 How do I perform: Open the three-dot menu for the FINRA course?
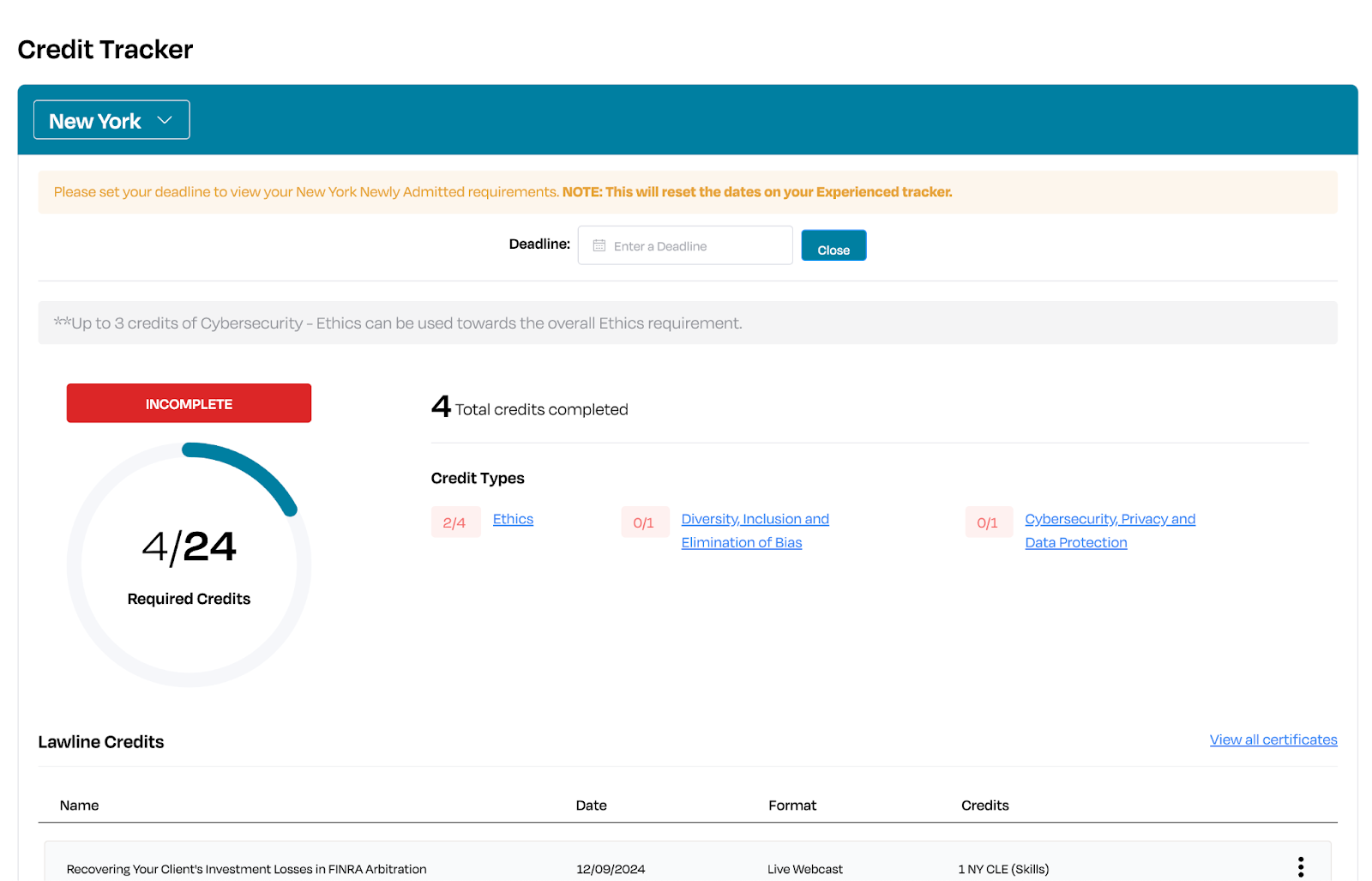pos(1300,867)
